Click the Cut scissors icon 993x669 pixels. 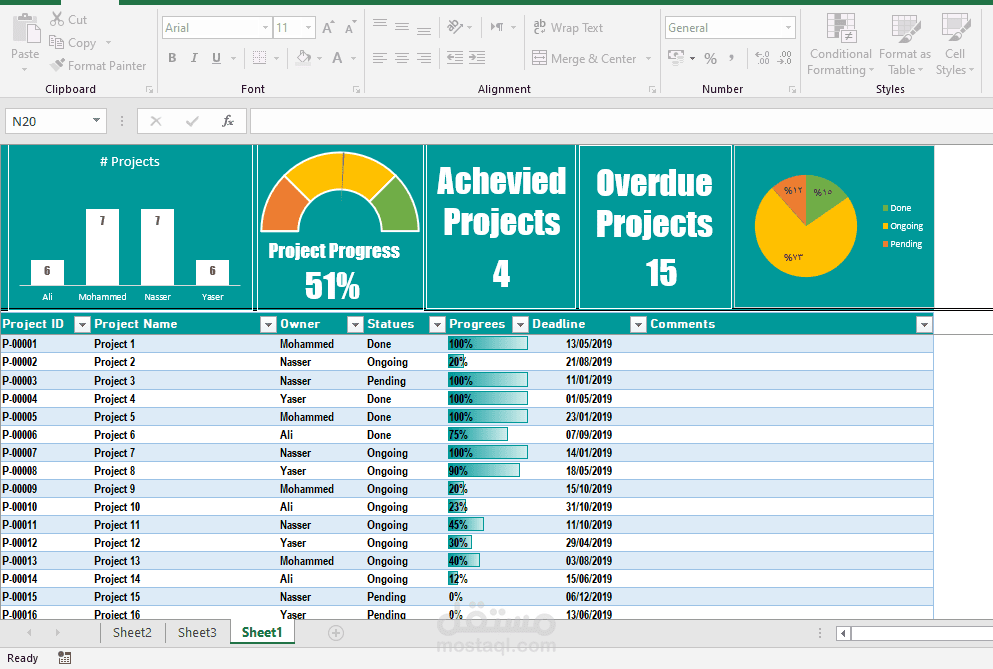coord(57,20)
